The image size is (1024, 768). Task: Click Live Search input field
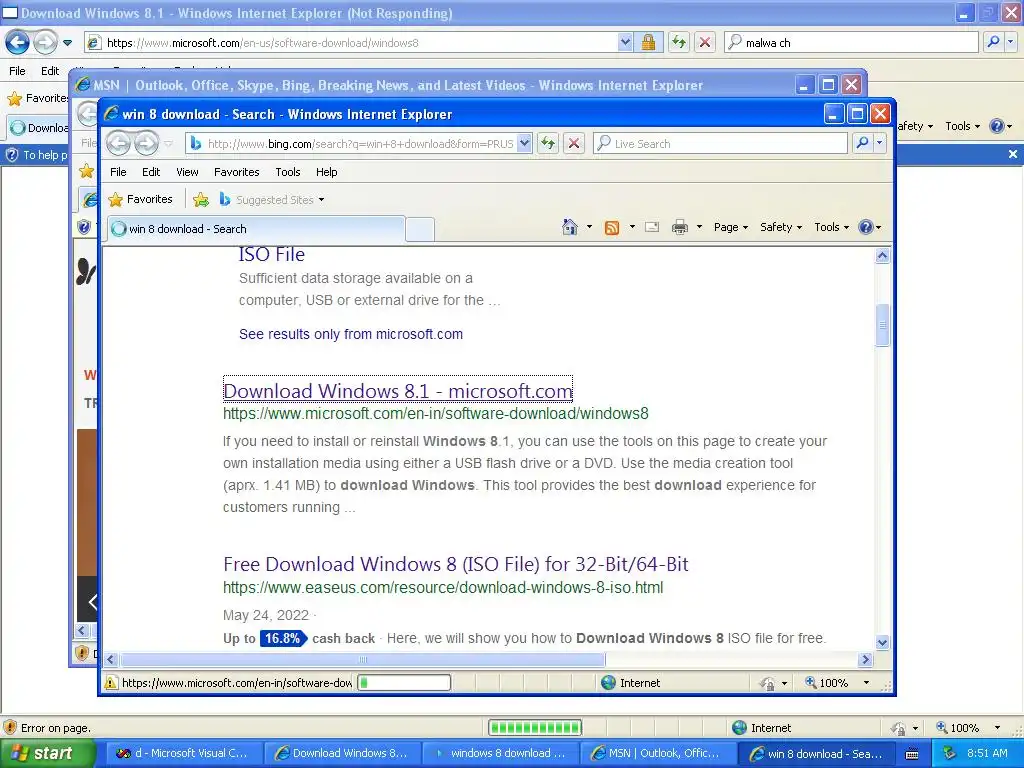coord(720,143)
